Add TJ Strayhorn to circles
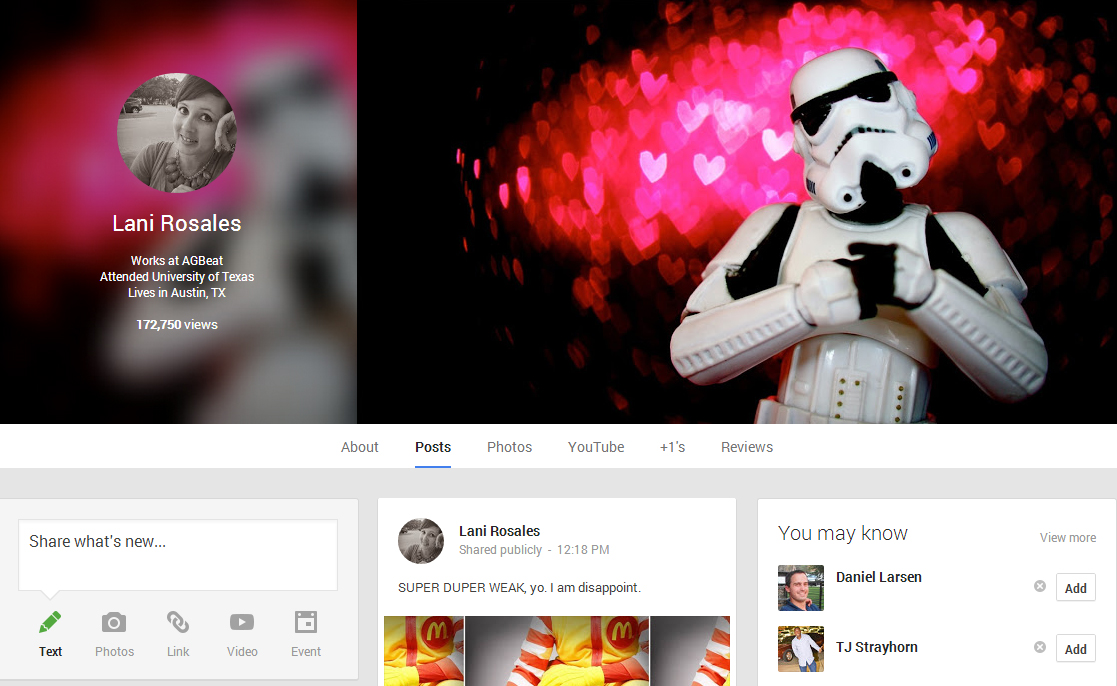The height and width of the screenshot is (686, 1117). 1075,649
